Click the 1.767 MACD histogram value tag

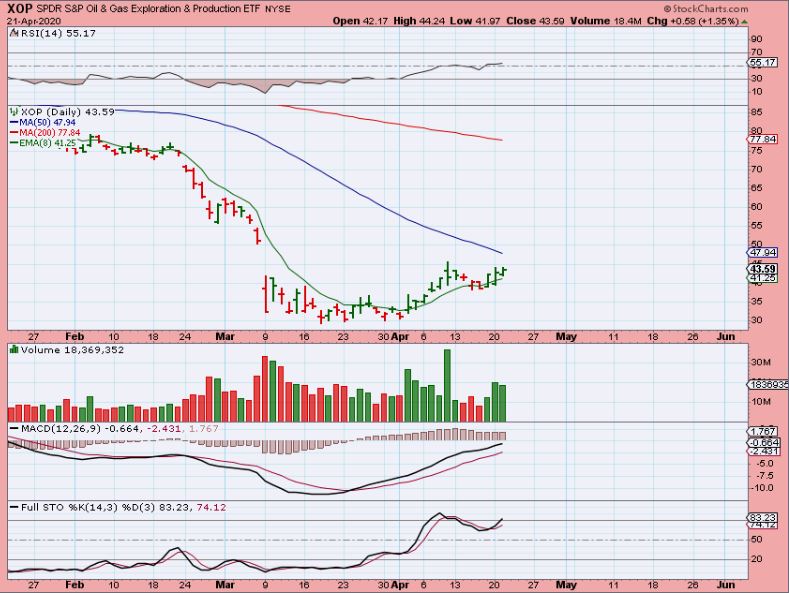[763, 432]
